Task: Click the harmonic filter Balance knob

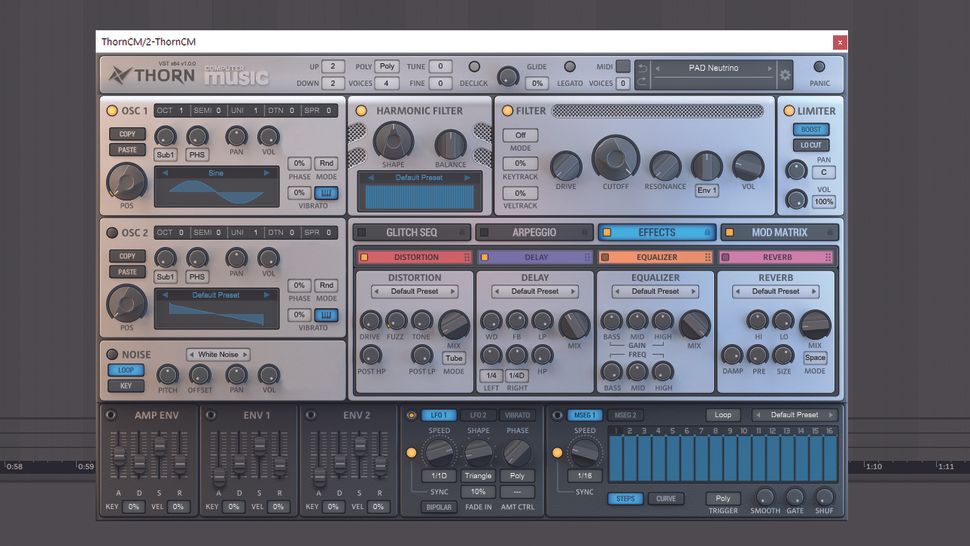Action: pos(450,145)
